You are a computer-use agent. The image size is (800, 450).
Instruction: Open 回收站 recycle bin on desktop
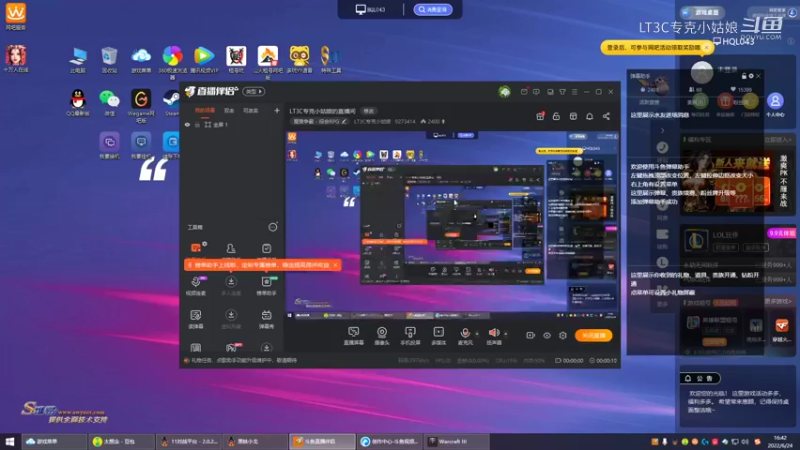(x=109, y=60)
